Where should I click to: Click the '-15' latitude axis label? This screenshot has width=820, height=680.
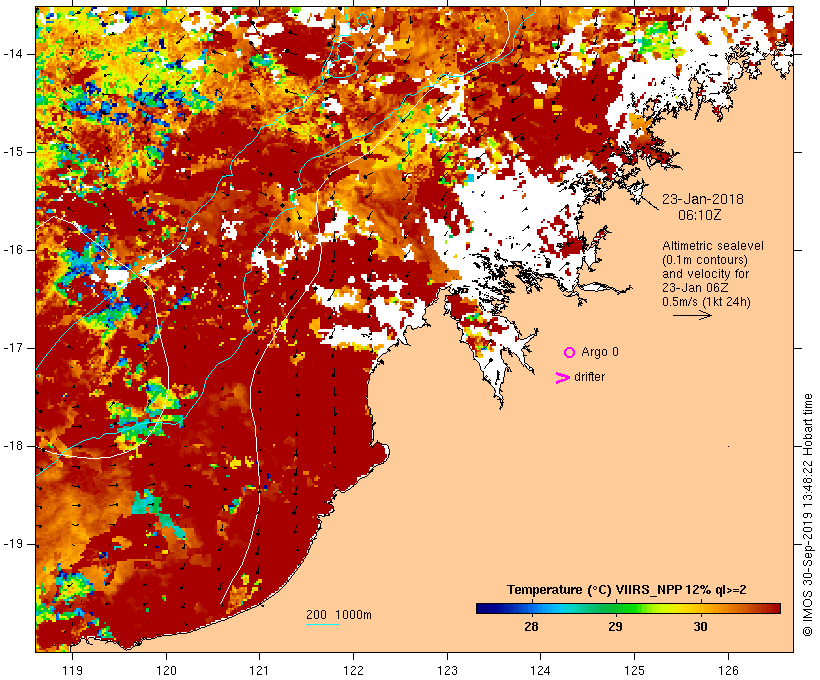pos(12,152)
